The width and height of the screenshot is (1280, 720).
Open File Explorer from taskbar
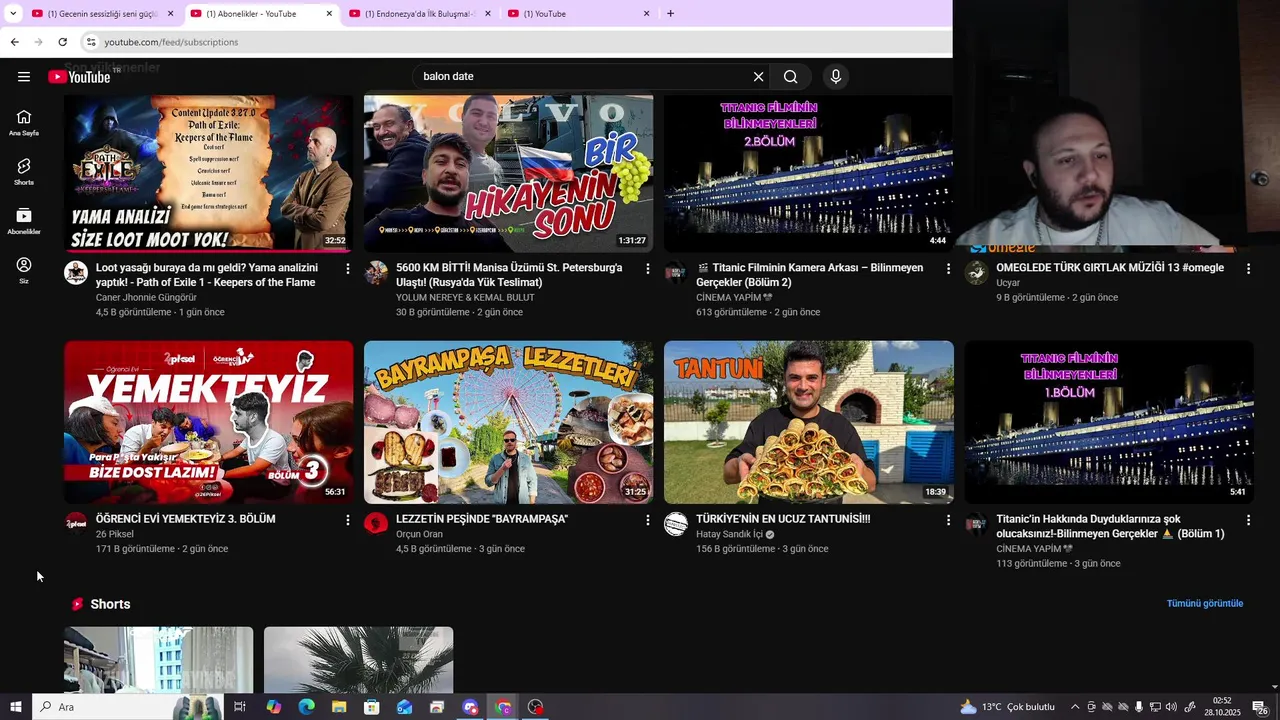coord(339,707)
